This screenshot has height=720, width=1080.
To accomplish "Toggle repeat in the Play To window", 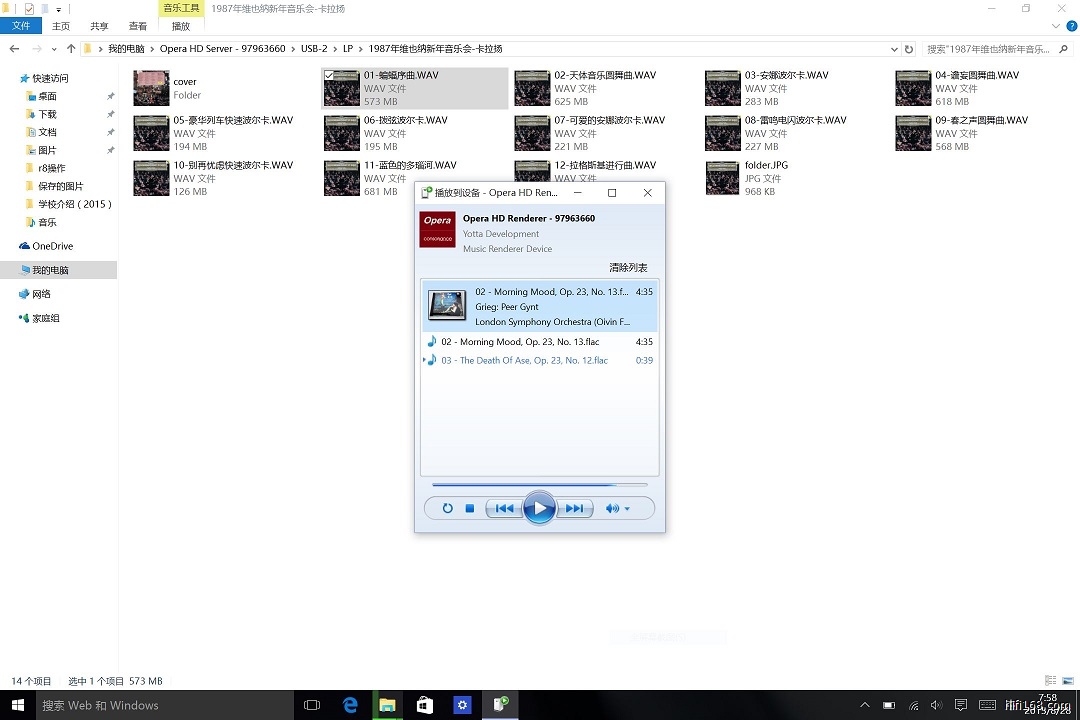I will pyautogui.click(x=447, y=509).
